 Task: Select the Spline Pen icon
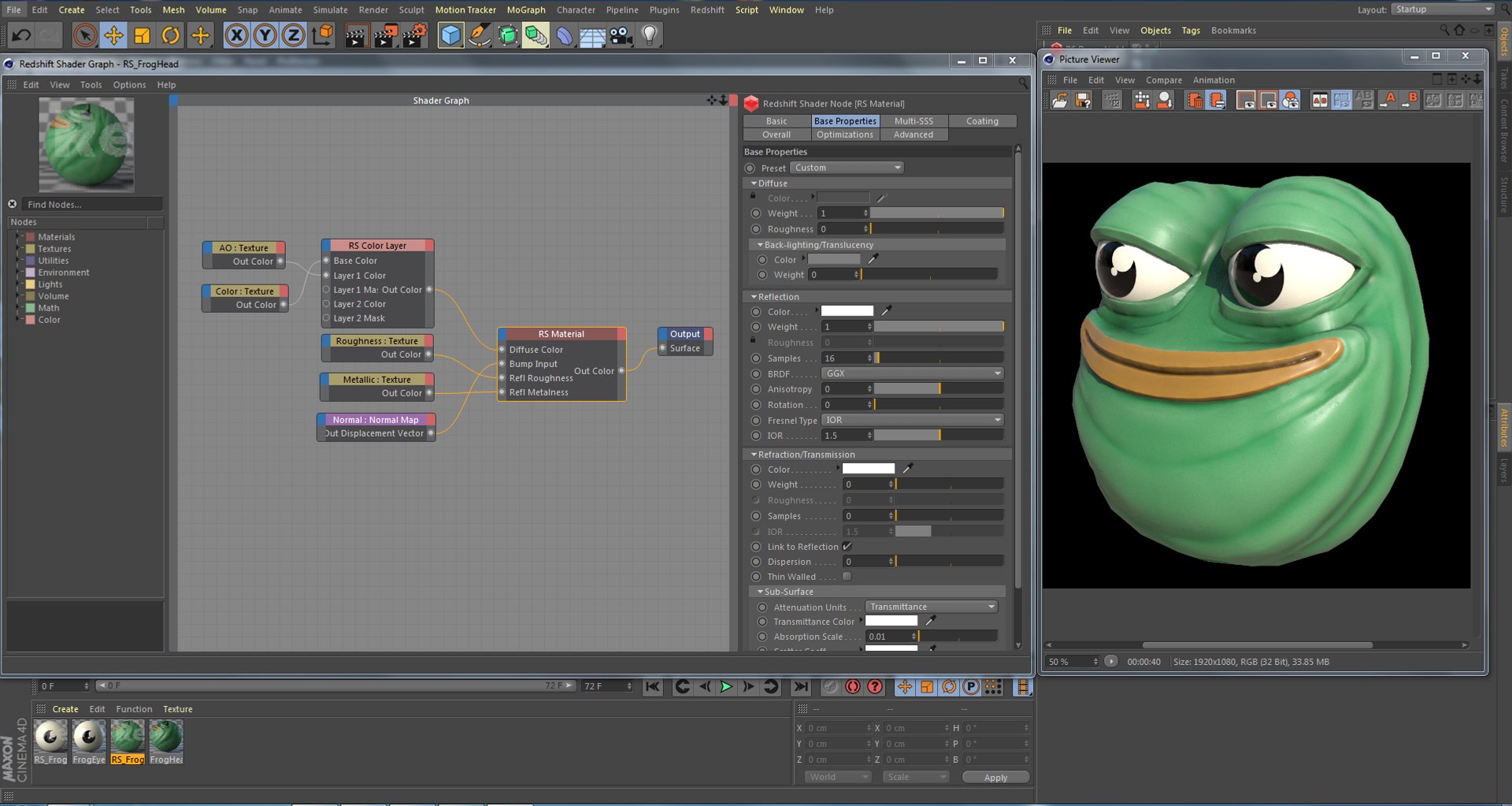pos(479,35)
